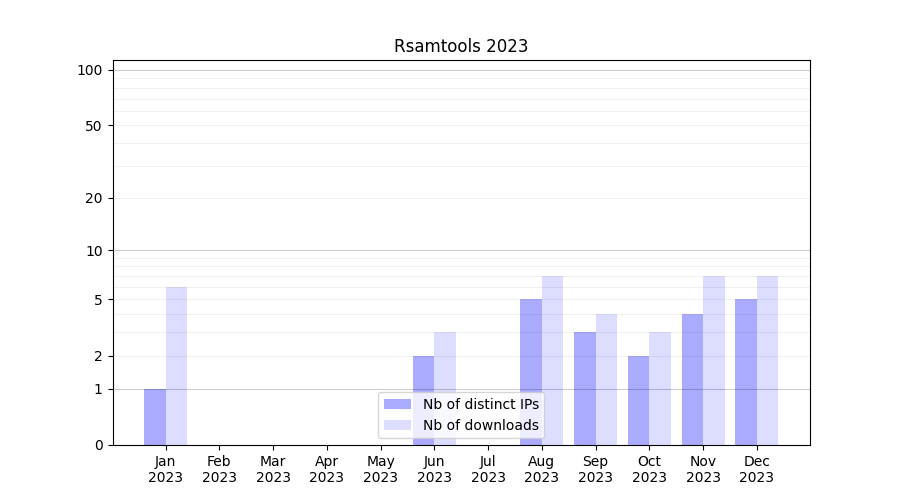
Task: Click the August distinct IPs bar
Action: 531,372
